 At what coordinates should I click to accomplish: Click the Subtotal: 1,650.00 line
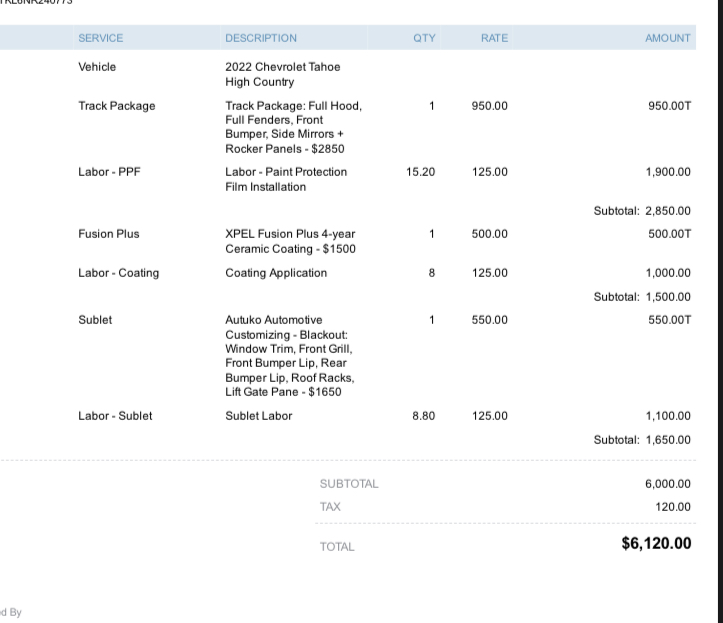(x=642, y=440)
